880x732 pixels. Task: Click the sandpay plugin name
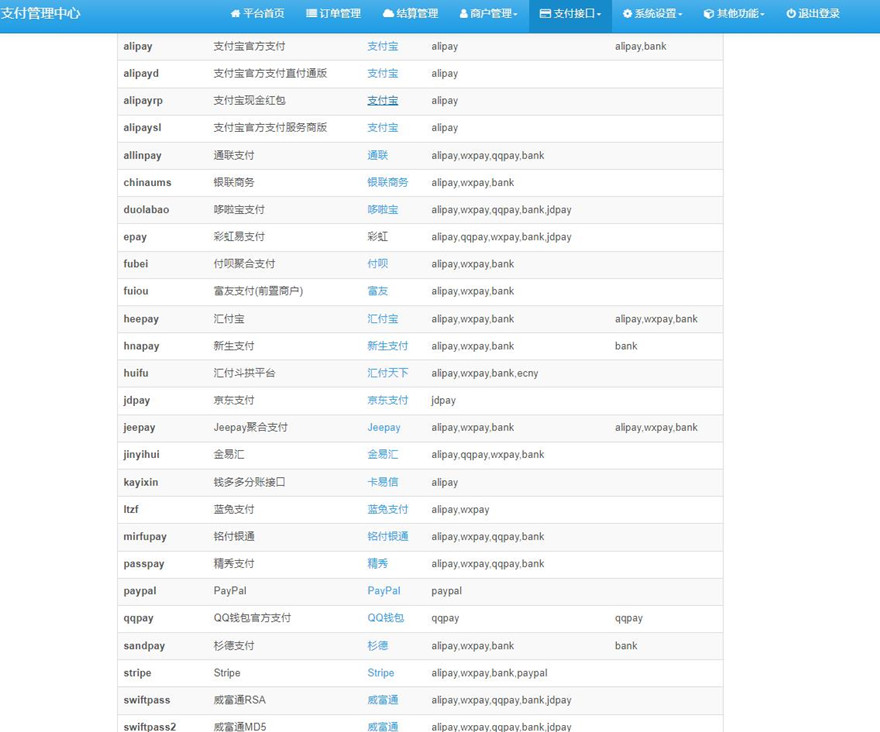pos(144,646)
